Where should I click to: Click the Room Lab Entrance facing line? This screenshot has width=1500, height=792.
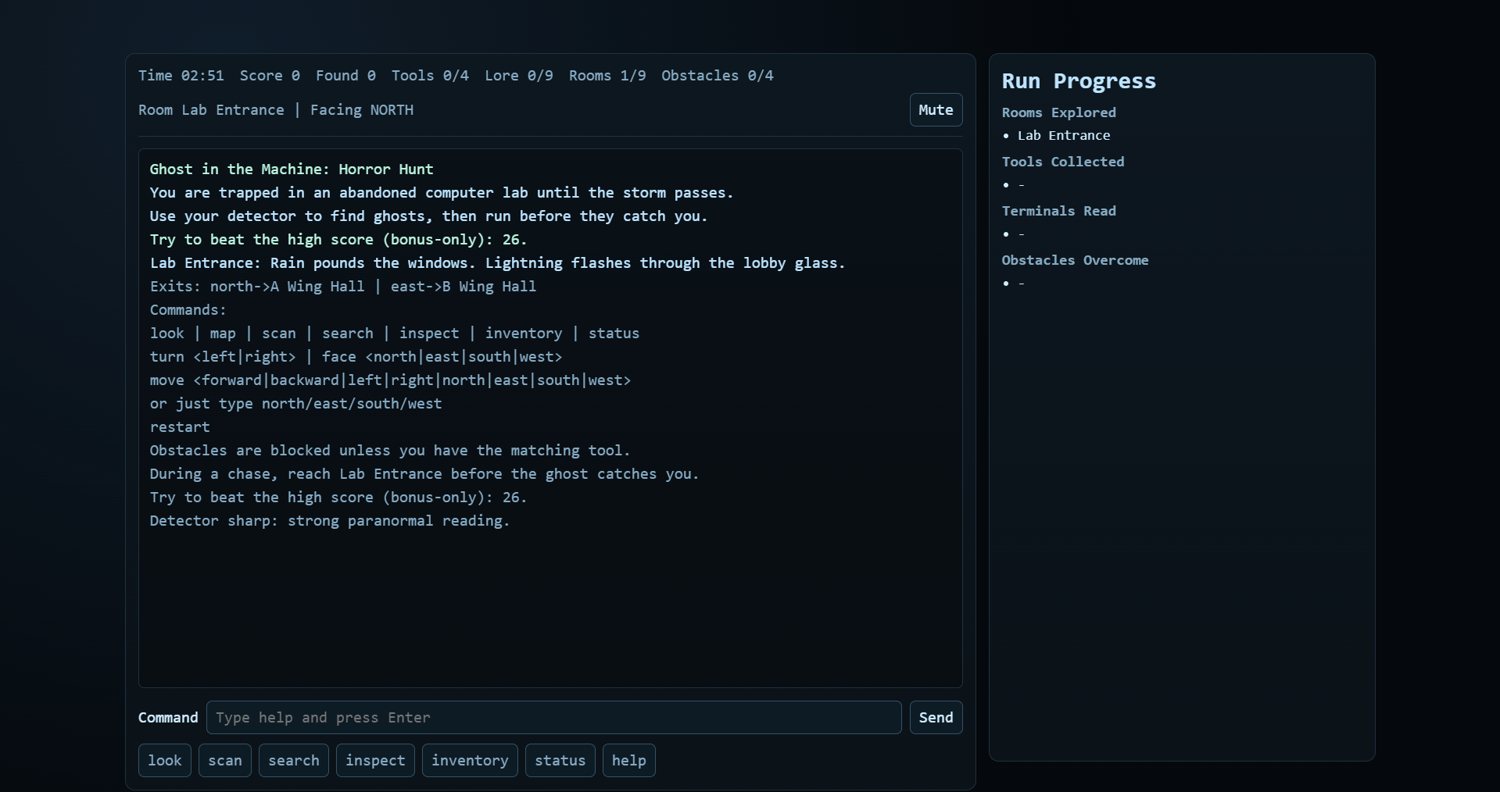(x=276, y=110)
